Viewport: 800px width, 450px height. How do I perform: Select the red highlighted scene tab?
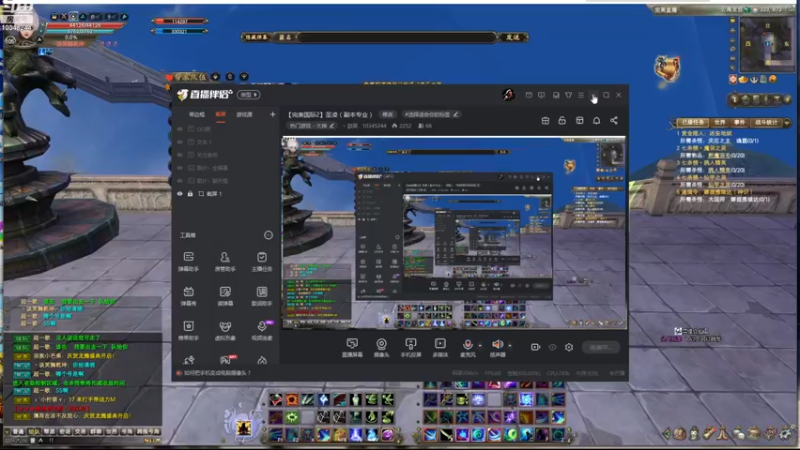coord(220,114)
